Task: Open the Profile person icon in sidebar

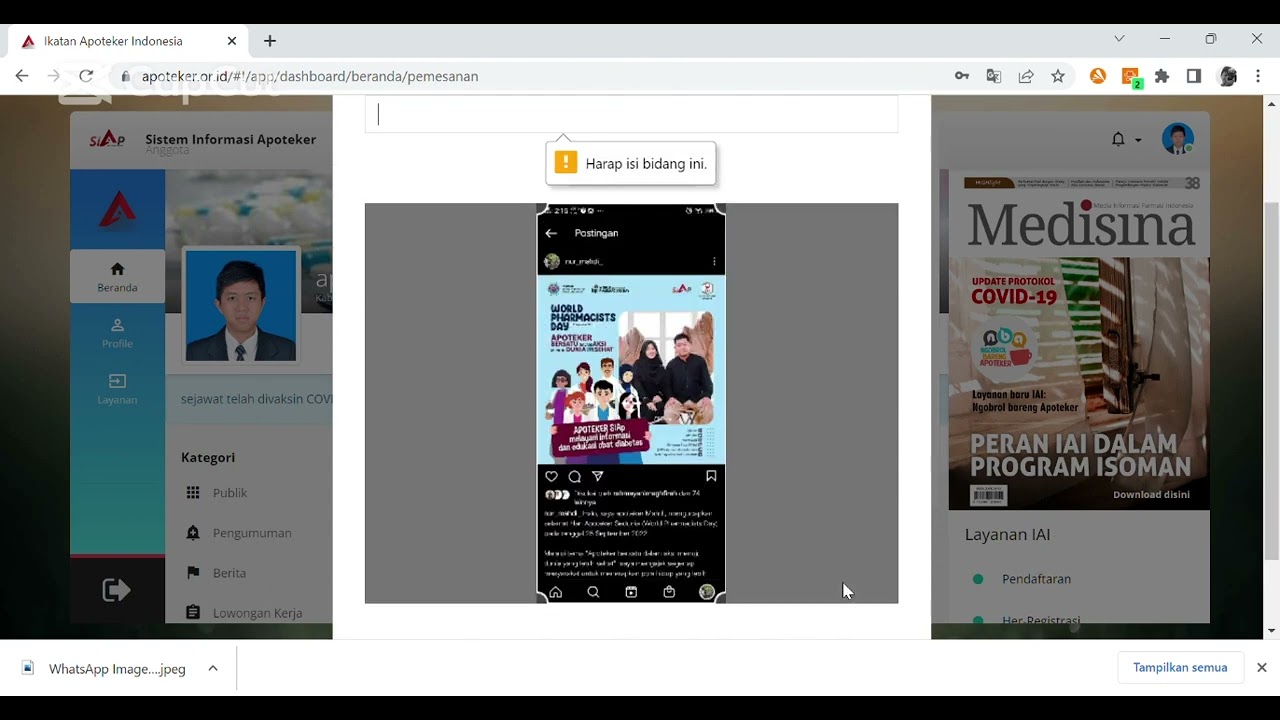Action: tap(117, 325)
